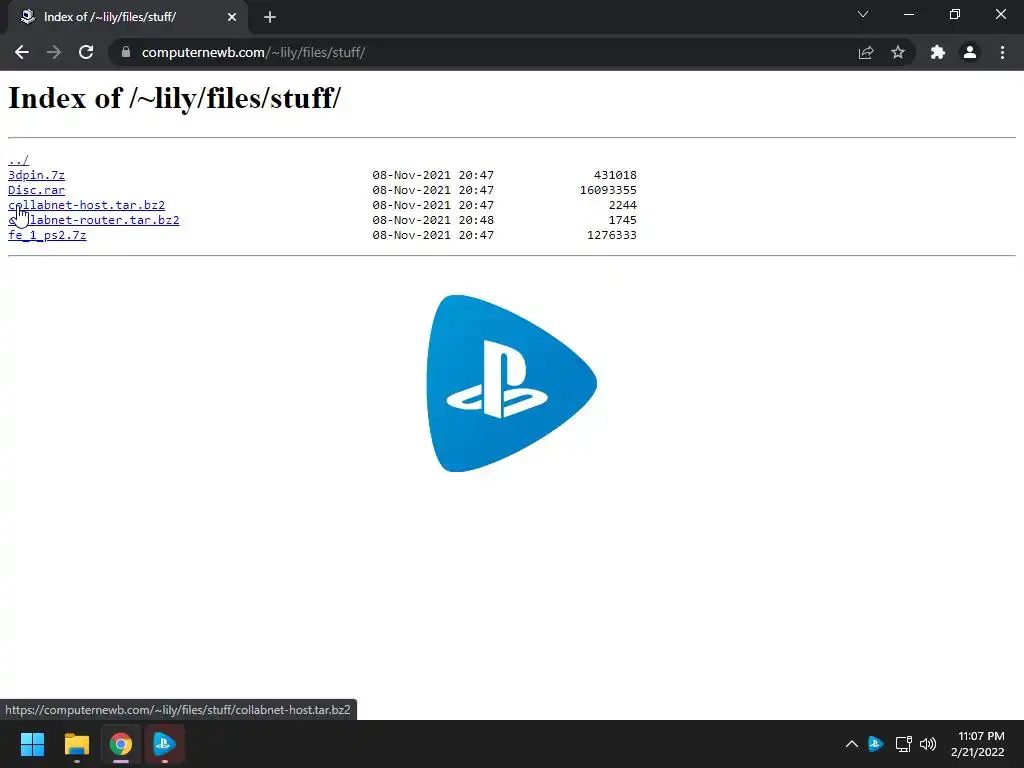The image size is (1024, 768).
Task: Click file size value 431018
Action: 615,175
